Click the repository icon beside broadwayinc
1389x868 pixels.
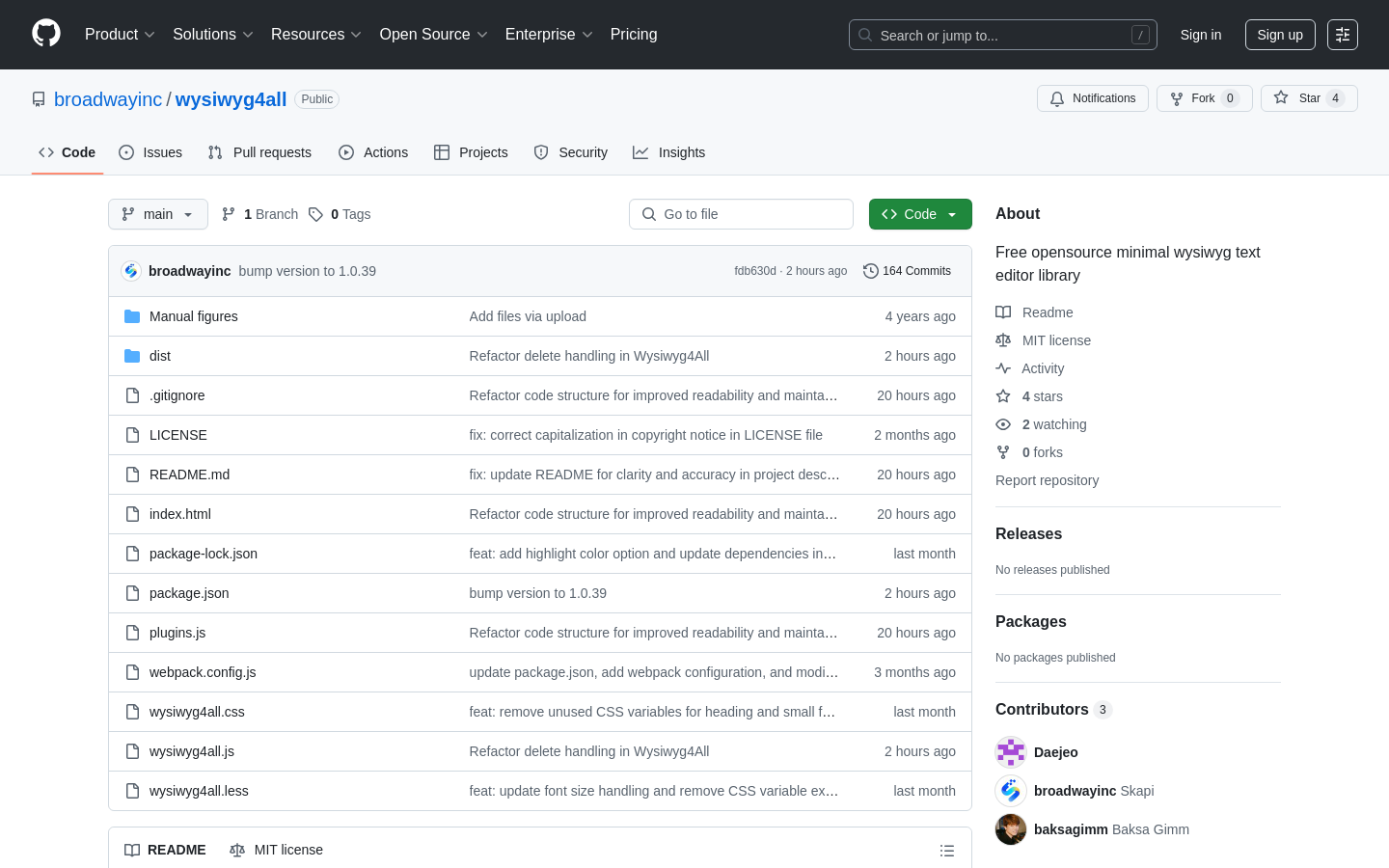pyautogui.click(x=39, y=99)
